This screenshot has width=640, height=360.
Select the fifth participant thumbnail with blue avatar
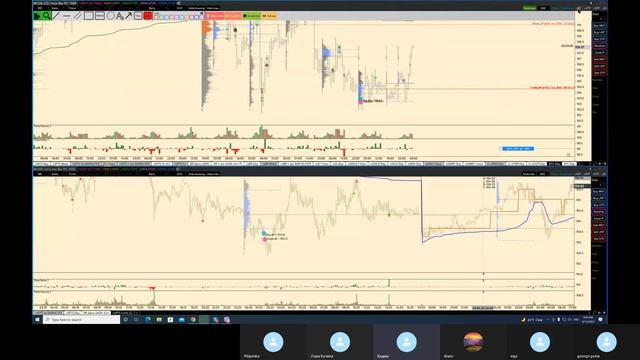tap(540, 342)
